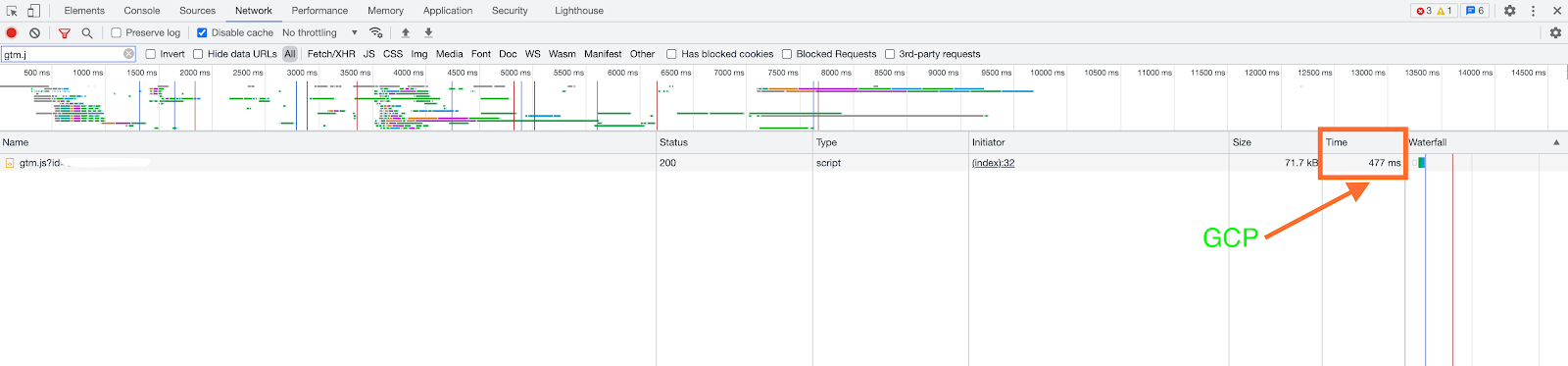
Task: Close the DevTools panel
Action: [1557, 11]
